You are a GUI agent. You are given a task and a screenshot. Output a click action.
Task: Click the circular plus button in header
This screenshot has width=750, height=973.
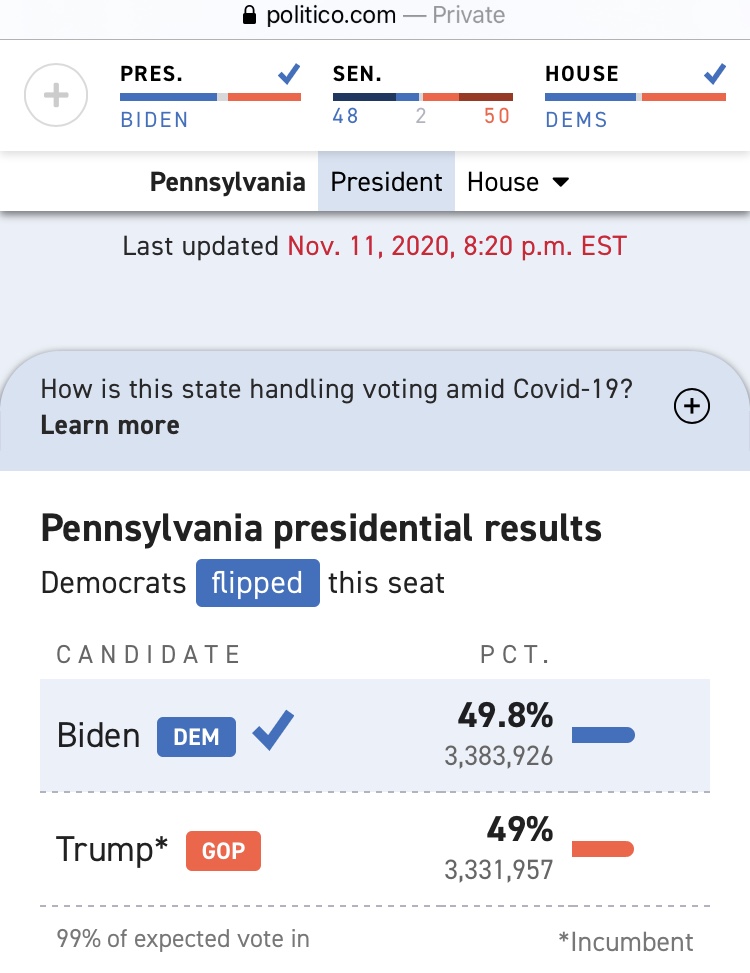(x=56, y=95)
